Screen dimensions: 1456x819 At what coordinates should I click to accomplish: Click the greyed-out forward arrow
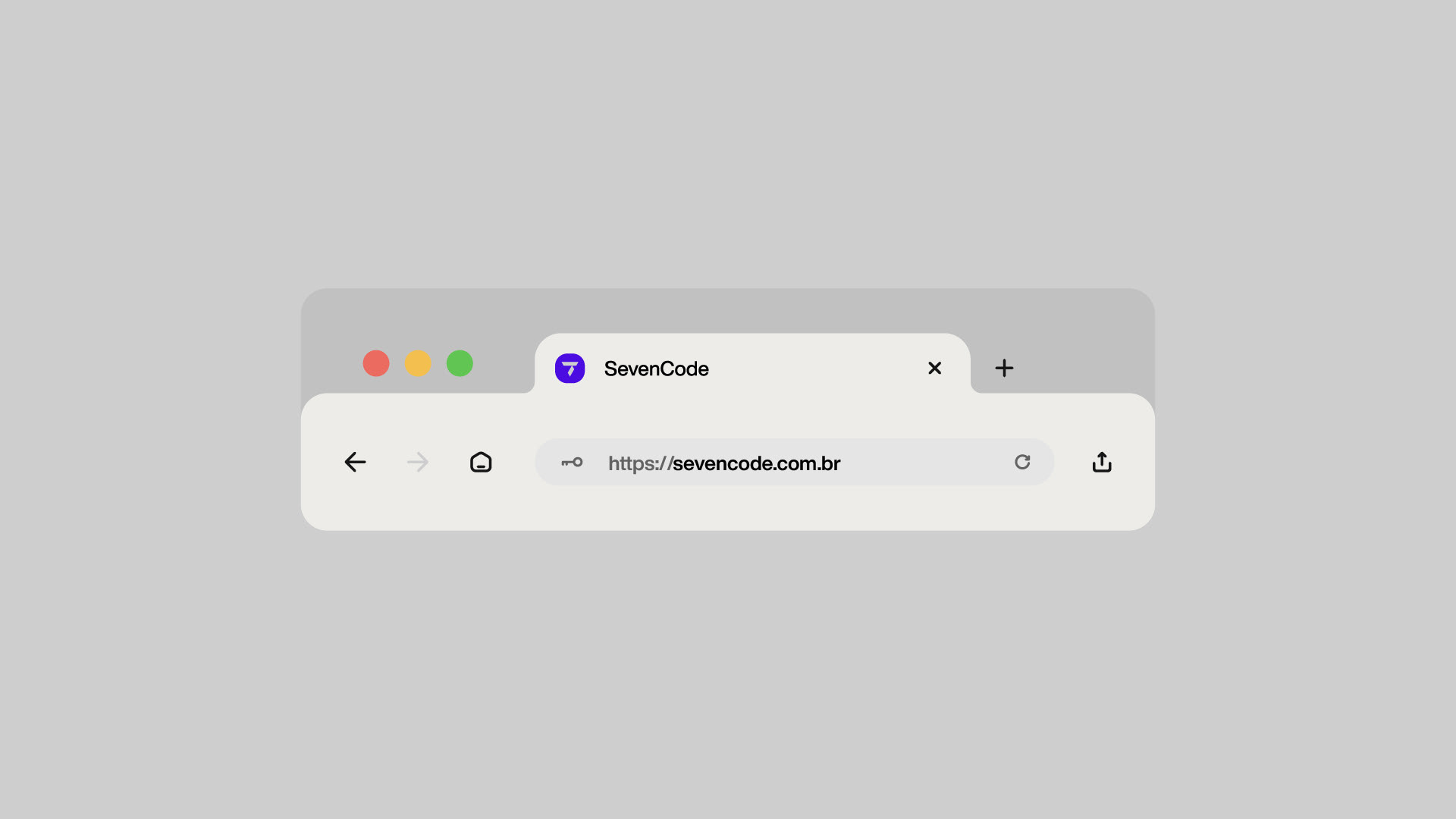[x=418, y=462]
